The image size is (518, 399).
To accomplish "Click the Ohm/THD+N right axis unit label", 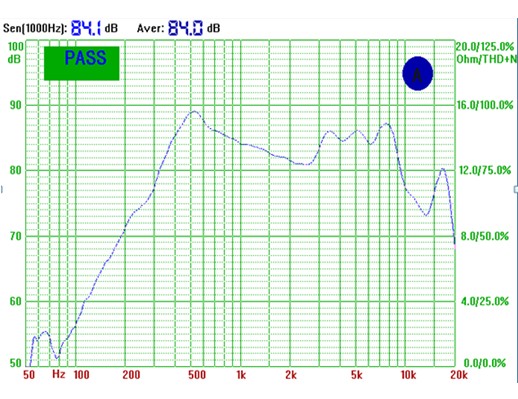I will coord(487,59).
